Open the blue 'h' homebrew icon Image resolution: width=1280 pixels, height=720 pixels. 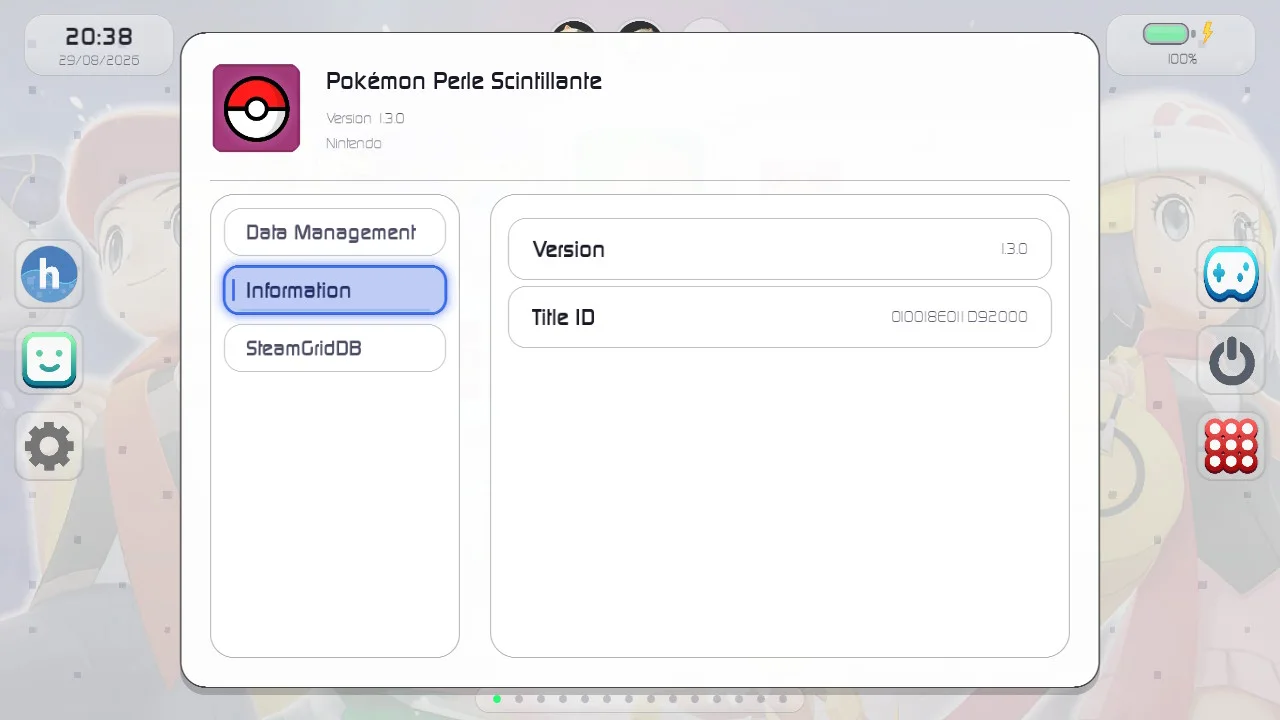pos(49,274)
